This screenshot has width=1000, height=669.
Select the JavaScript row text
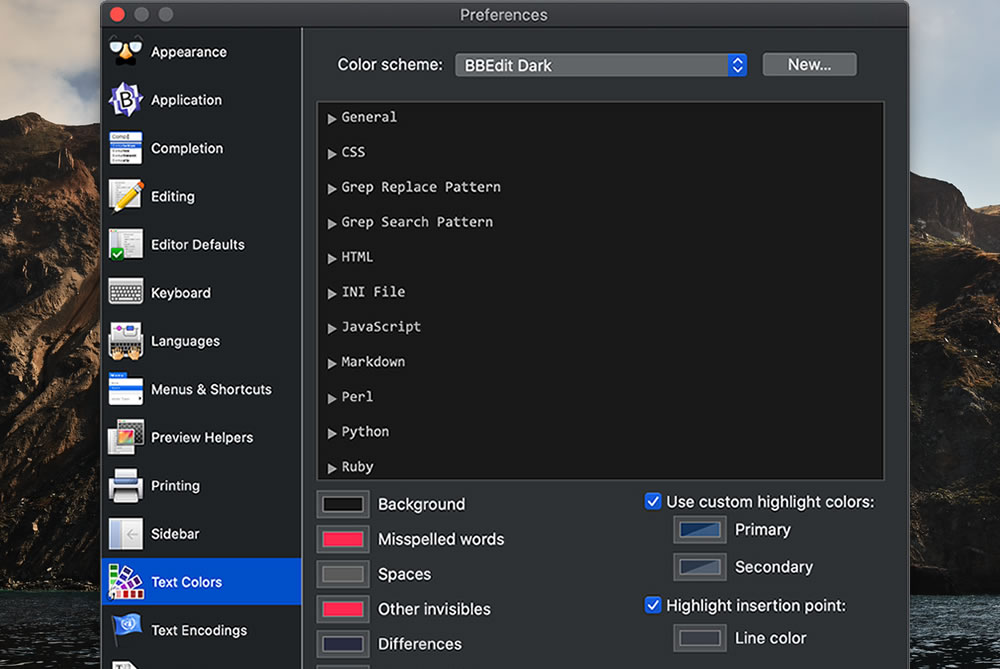pyautogui.click(x=381, y=327)
